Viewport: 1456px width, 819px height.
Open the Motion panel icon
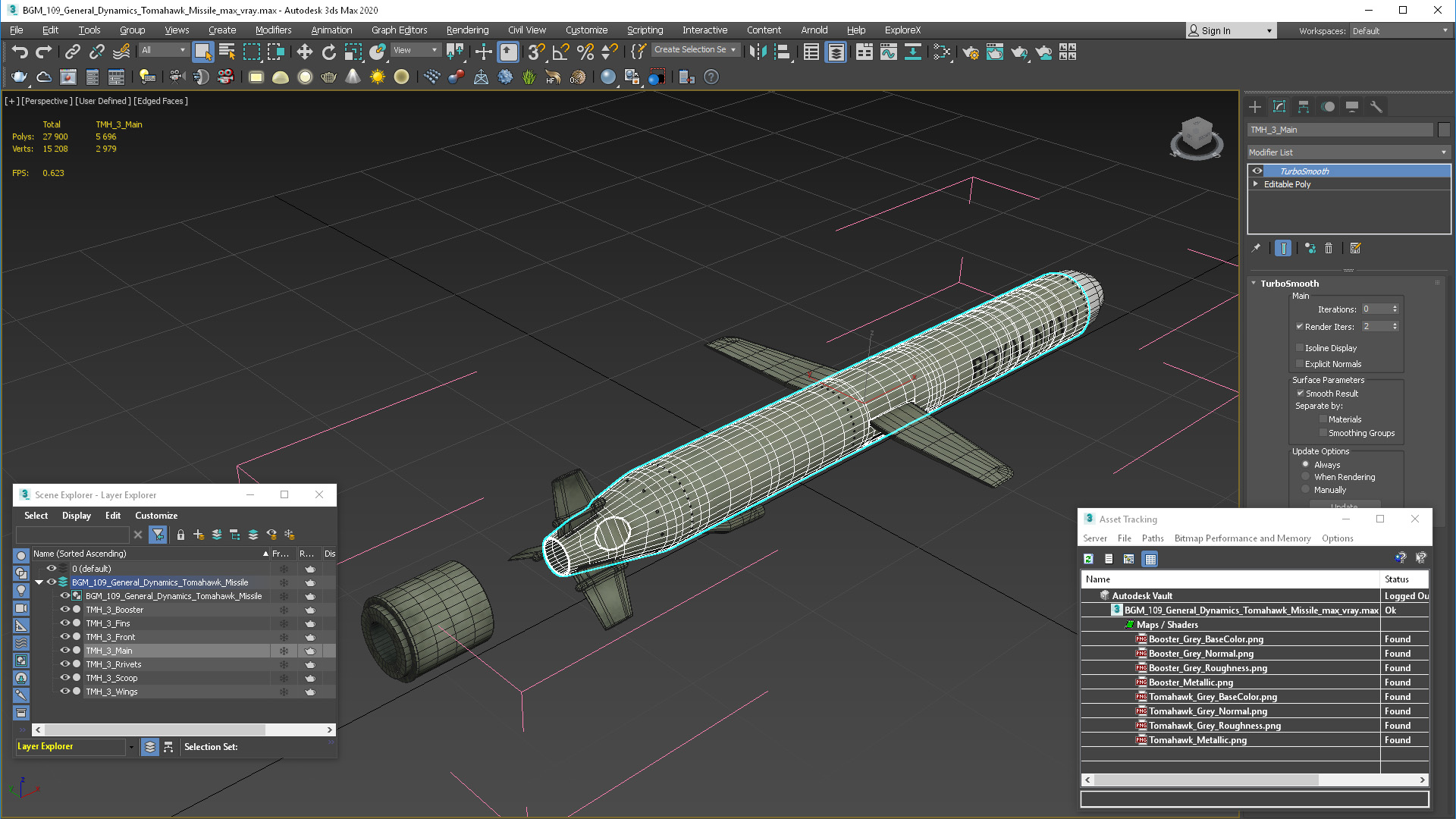coord(1328,107)
